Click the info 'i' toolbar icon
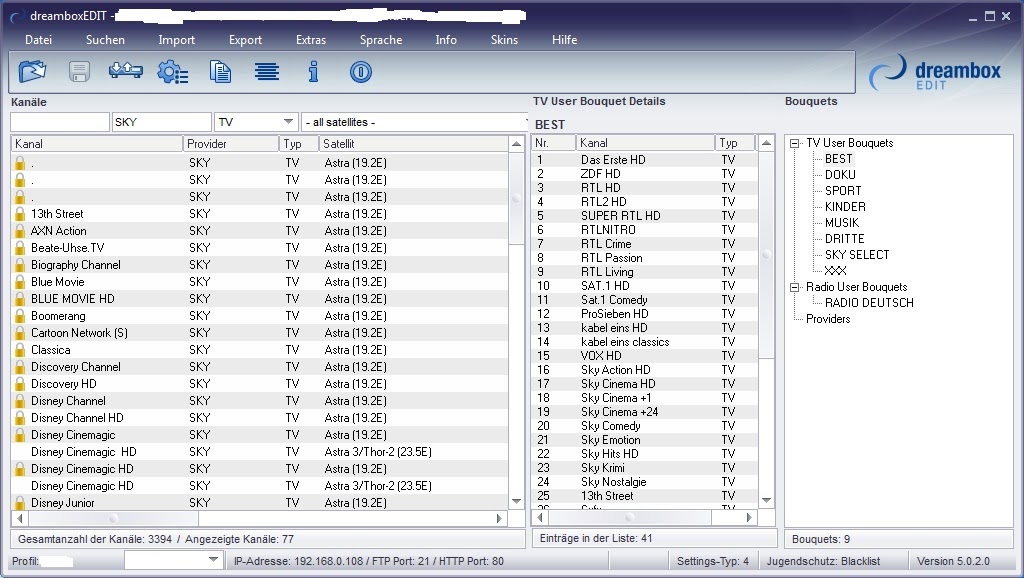This screenshot has width=1024, height=578. (x=313, y=71)
